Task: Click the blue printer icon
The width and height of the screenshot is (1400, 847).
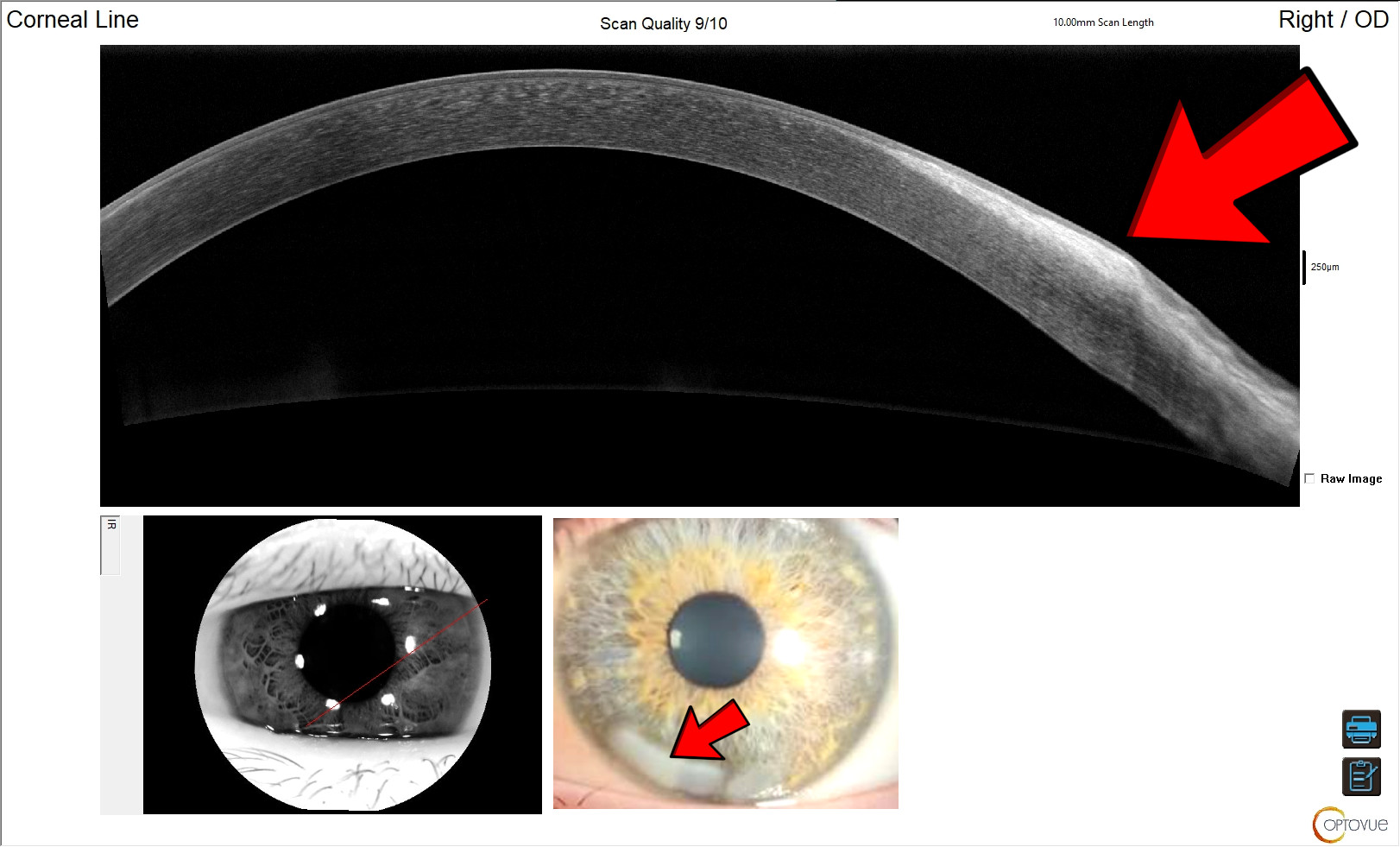Action: 1361,729
